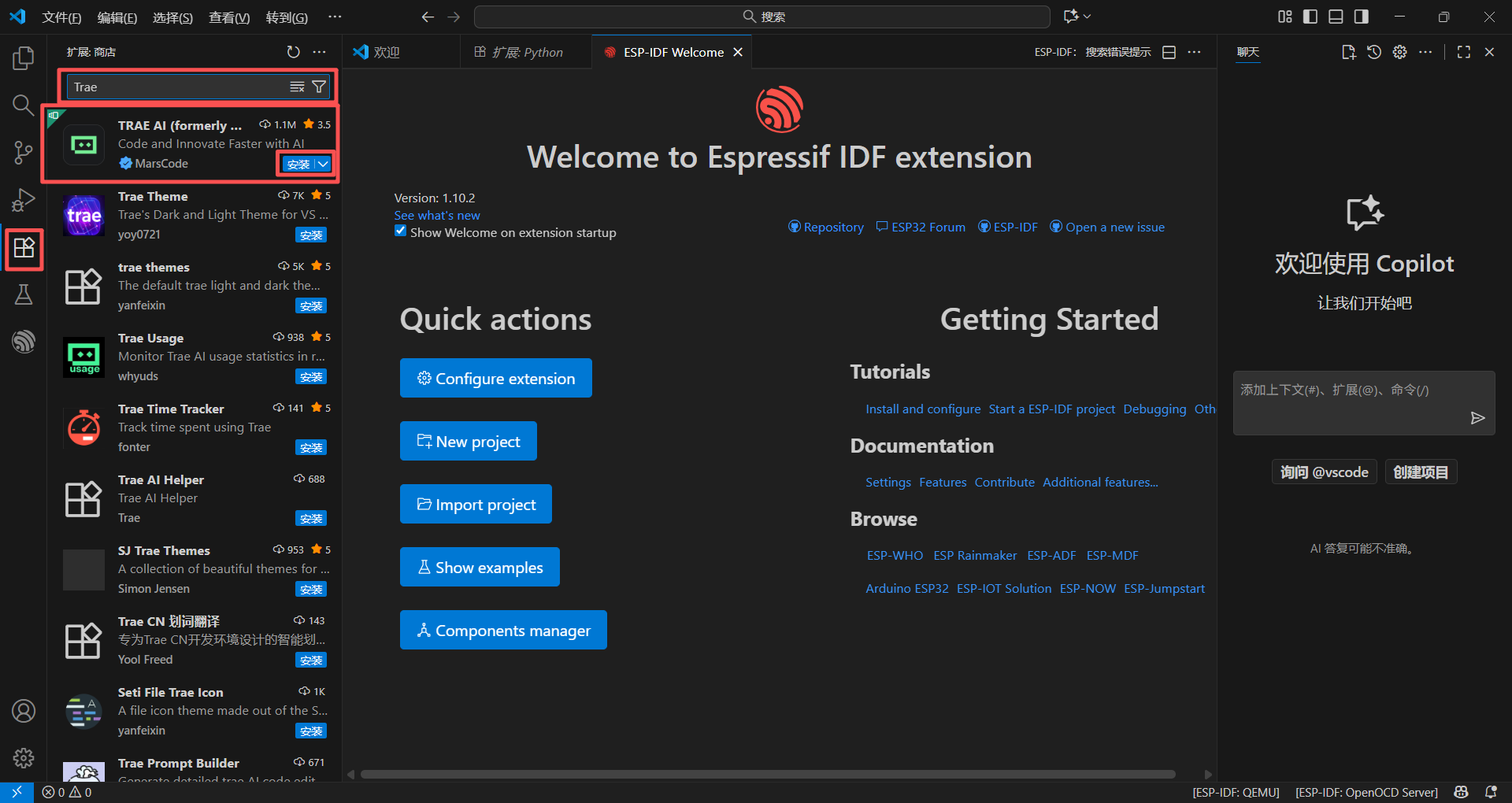Go forward with the navigation arrow
The width and height of the screenshot is (1512, 803).
[454, 17]
